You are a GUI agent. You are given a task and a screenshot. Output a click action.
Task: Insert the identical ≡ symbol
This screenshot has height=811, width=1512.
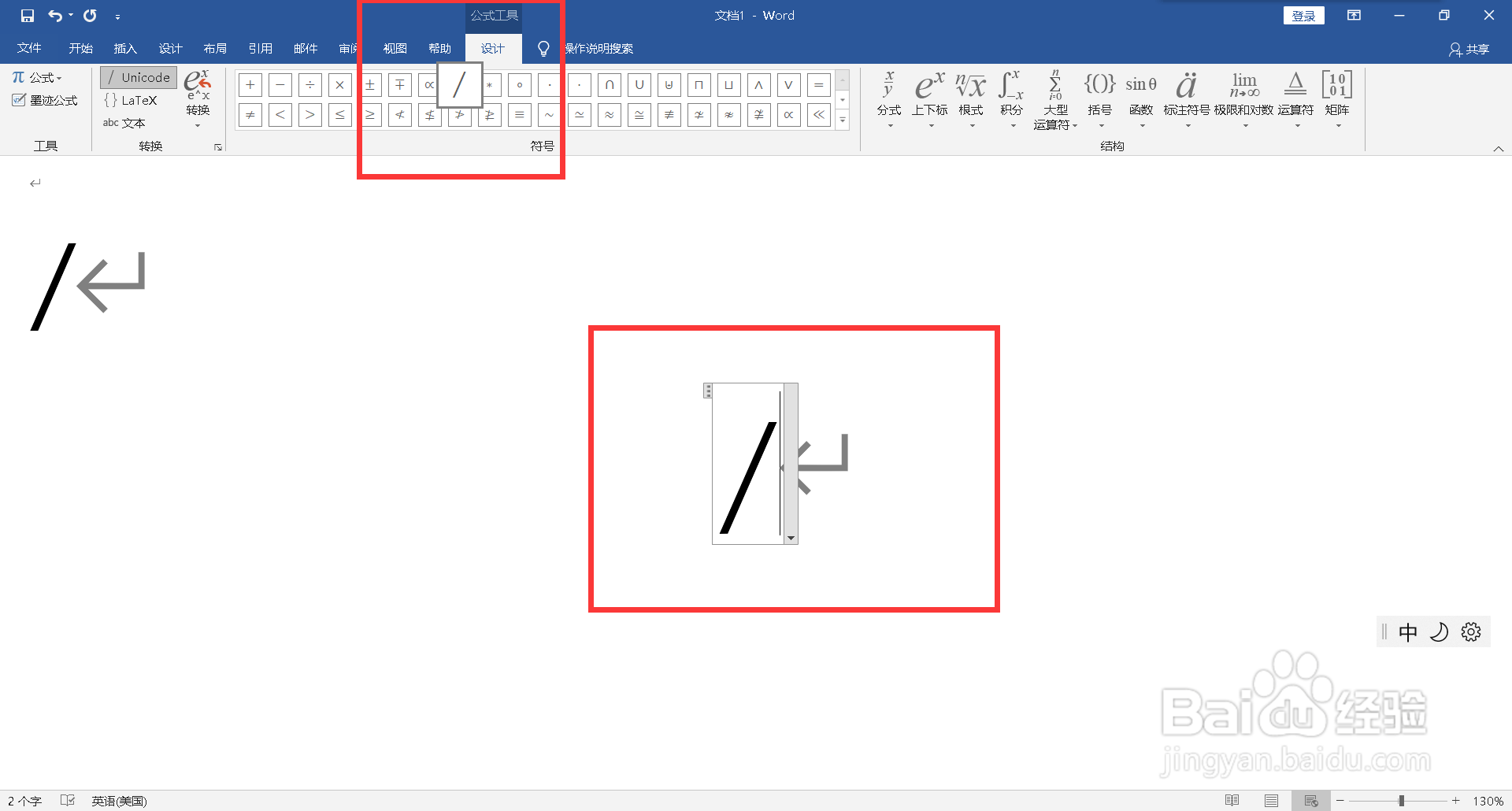(x=520, y=115)
